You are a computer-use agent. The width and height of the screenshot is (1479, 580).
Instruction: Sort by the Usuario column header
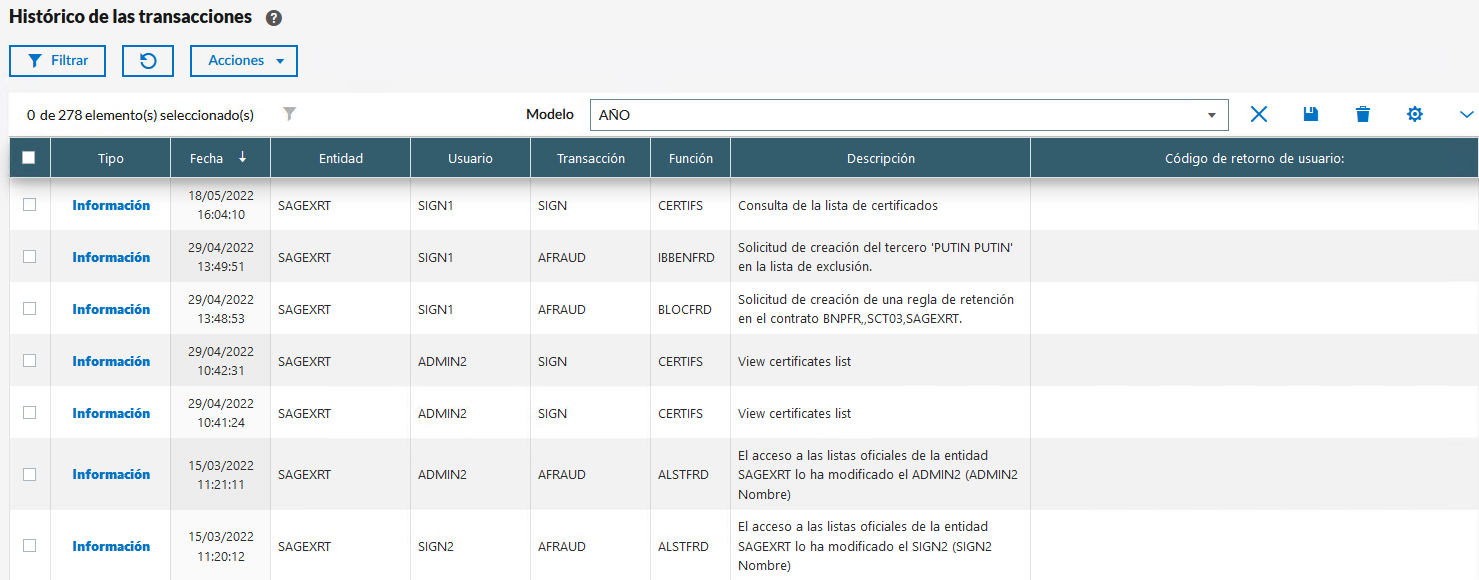coord(470,158)
